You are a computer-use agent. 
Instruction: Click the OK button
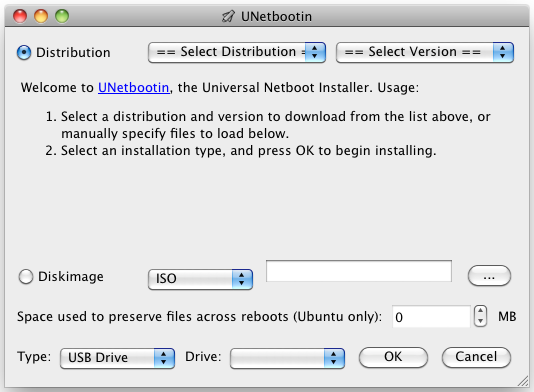pos(393,357)
